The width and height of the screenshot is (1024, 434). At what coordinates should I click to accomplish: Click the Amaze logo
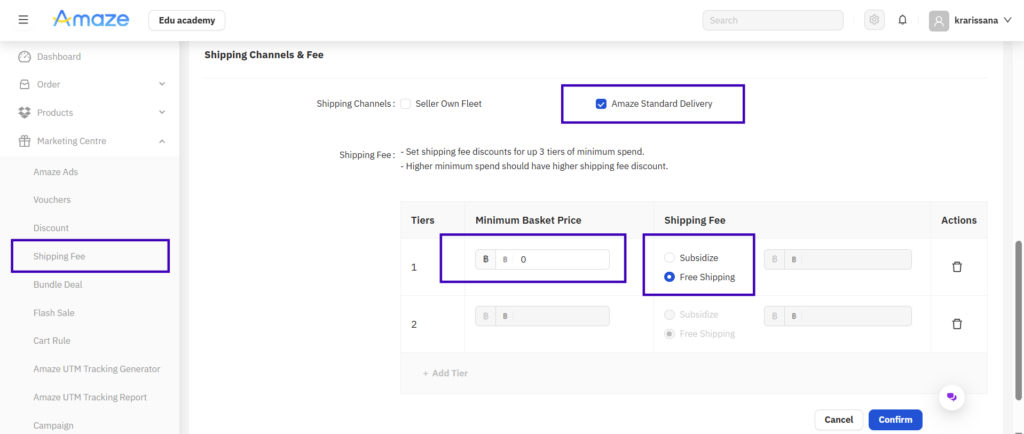tap(91, 20)
